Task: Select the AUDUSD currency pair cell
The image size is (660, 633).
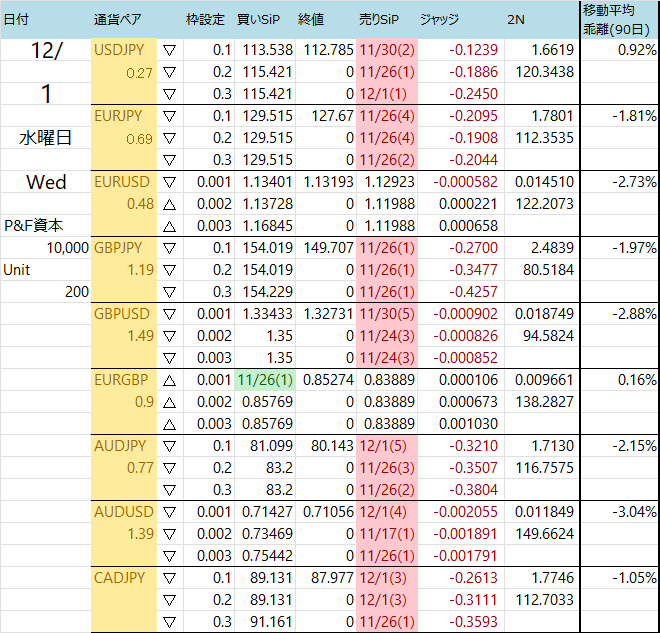Action: click(124, 512)
